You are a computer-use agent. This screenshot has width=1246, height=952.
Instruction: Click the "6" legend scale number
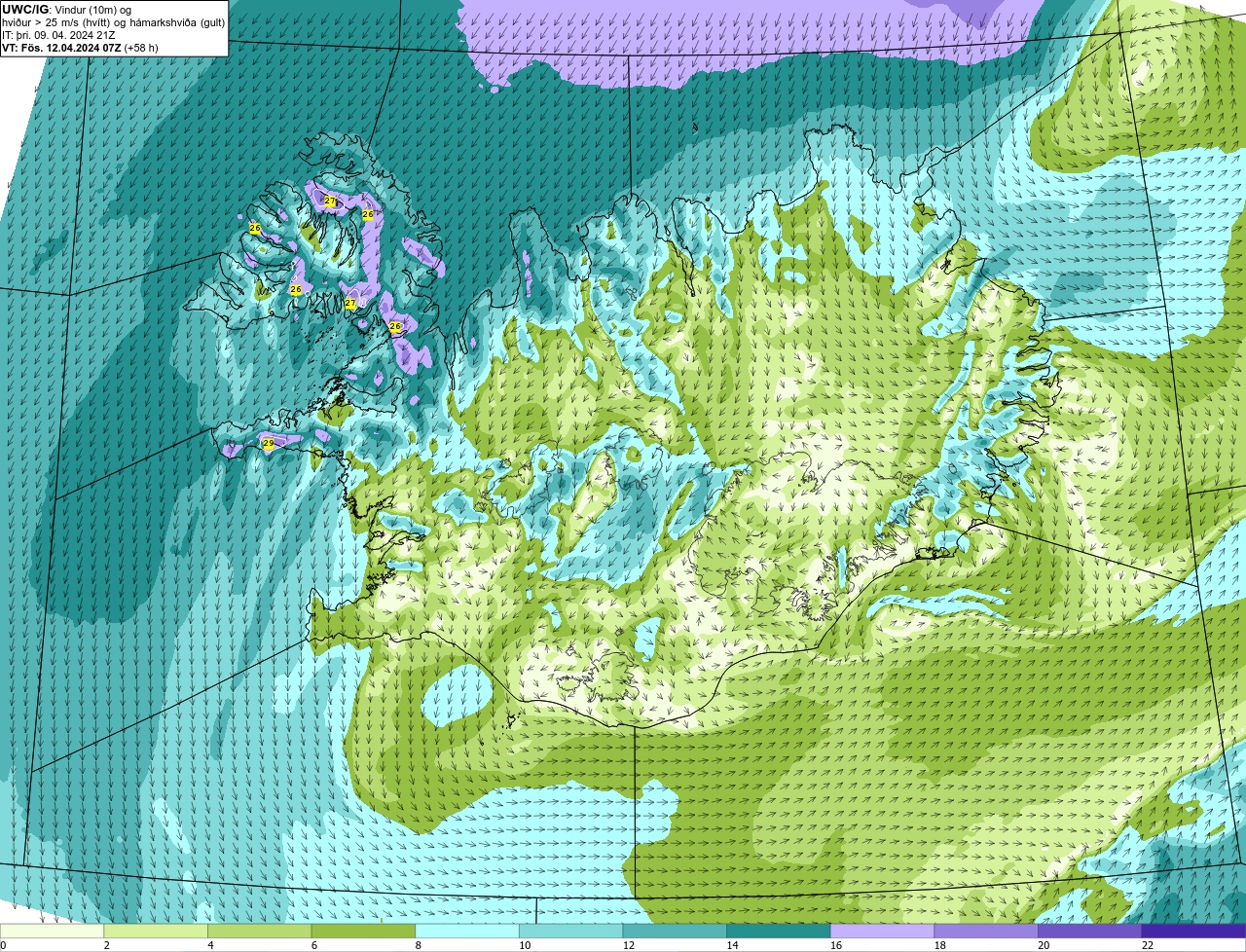[314, 945]
